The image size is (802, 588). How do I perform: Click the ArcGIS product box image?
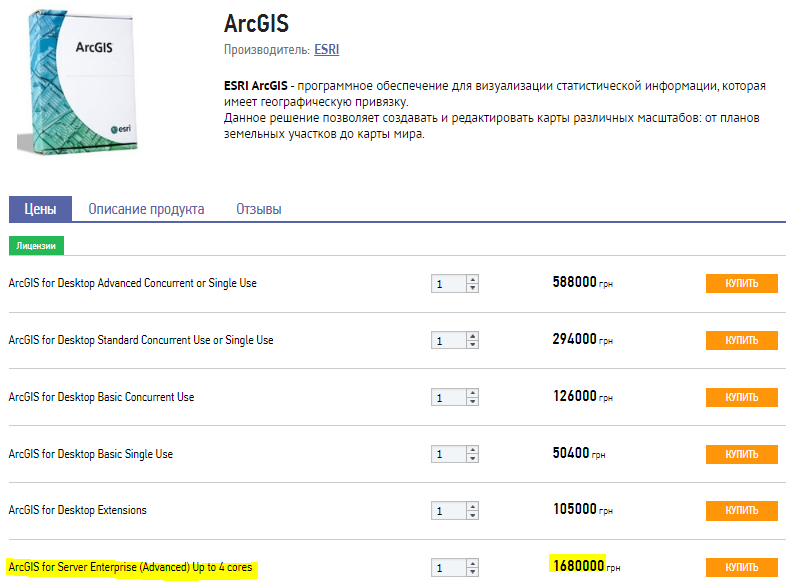(x=78, y=82)
